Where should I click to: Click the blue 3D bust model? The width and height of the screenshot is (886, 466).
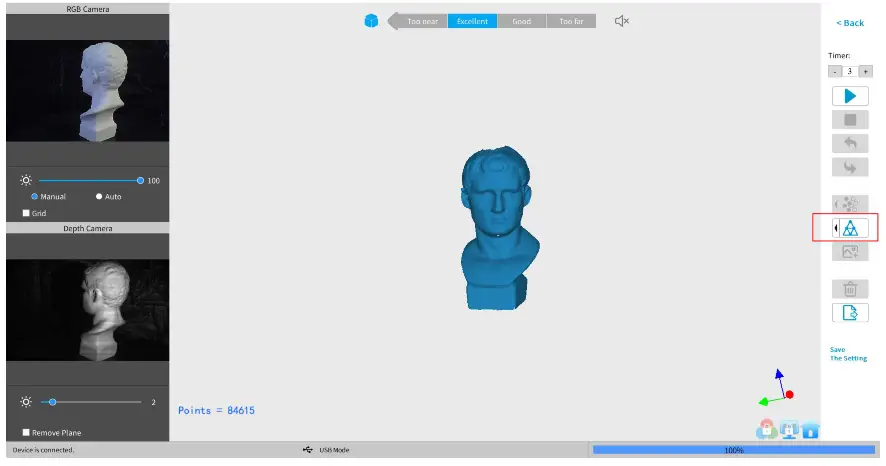click(x=500, y=228)
